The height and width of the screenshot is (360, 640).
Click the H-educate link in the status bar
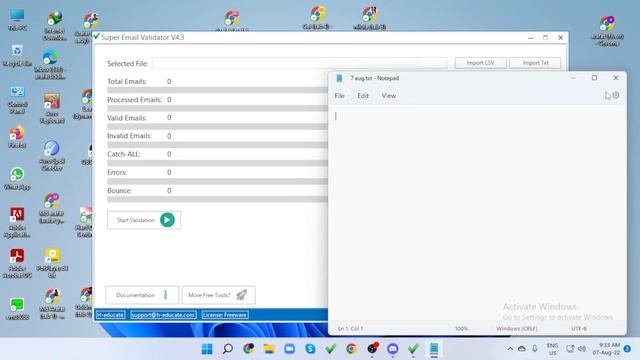[x=110, y=315]
